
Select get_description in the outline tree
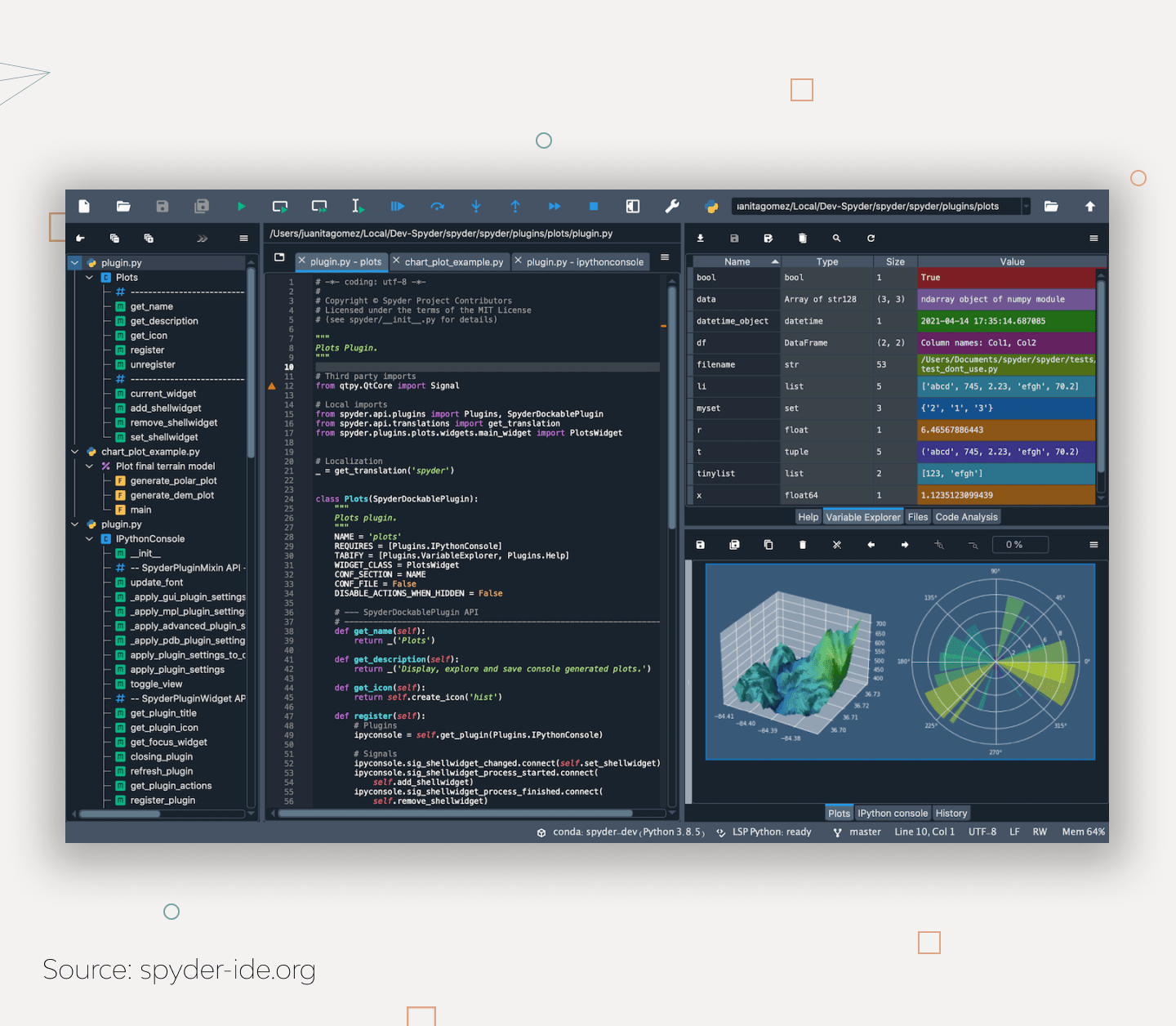click(x=164, y=321)
